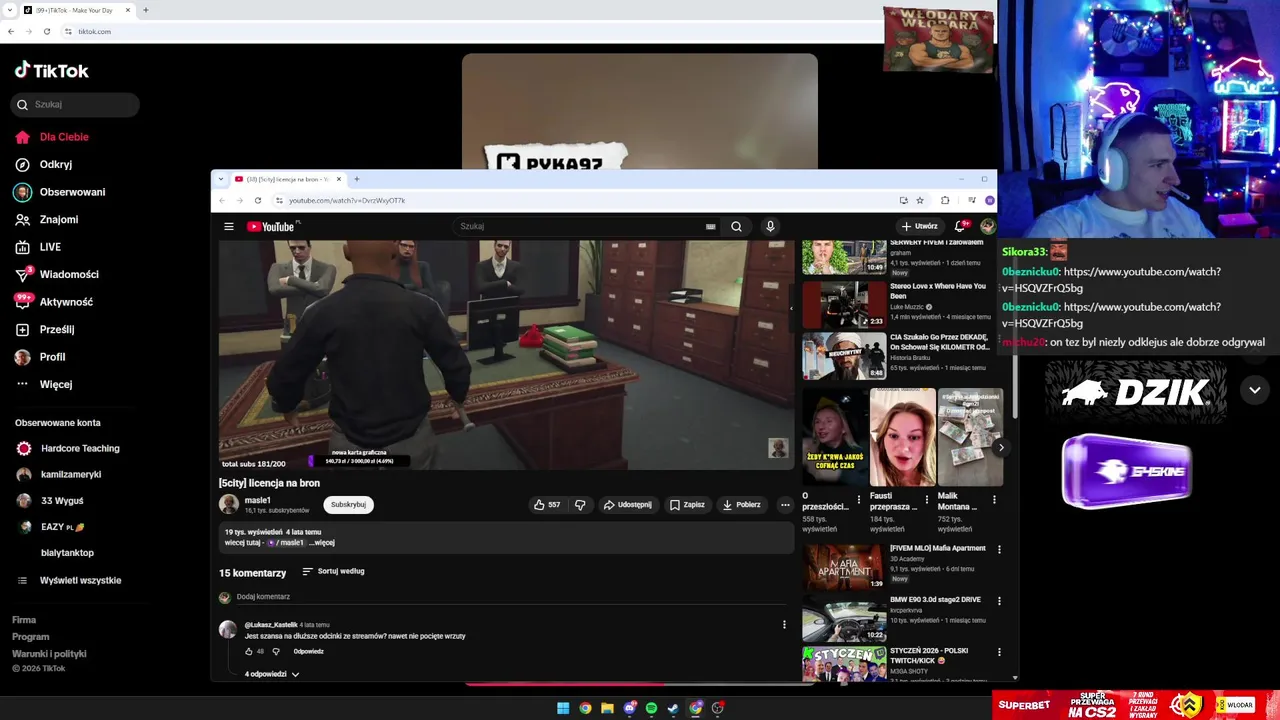Viewport: 1280px width, 720px height.
Task: Open File Explorer from the taskbar
Action: coord(607,708)
